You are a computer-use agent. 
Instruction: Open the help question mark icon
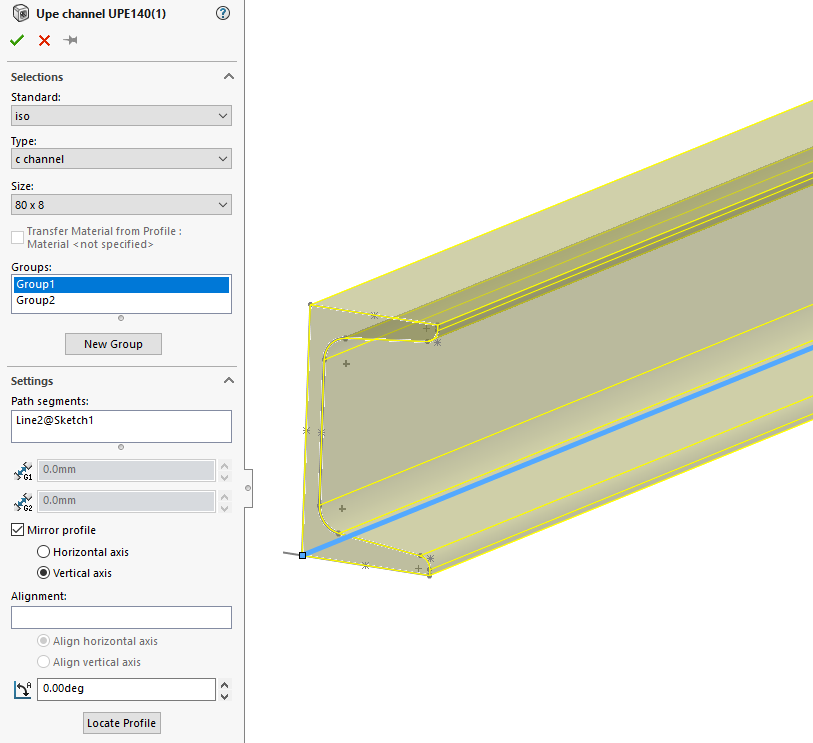coord(222,13)
